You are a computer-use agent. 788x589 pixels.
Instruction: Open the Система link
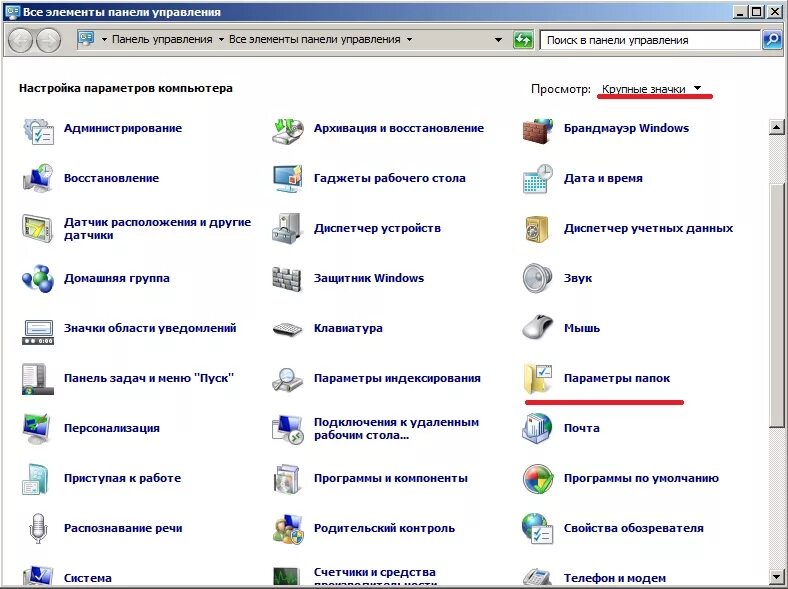(x=87, y=578)
